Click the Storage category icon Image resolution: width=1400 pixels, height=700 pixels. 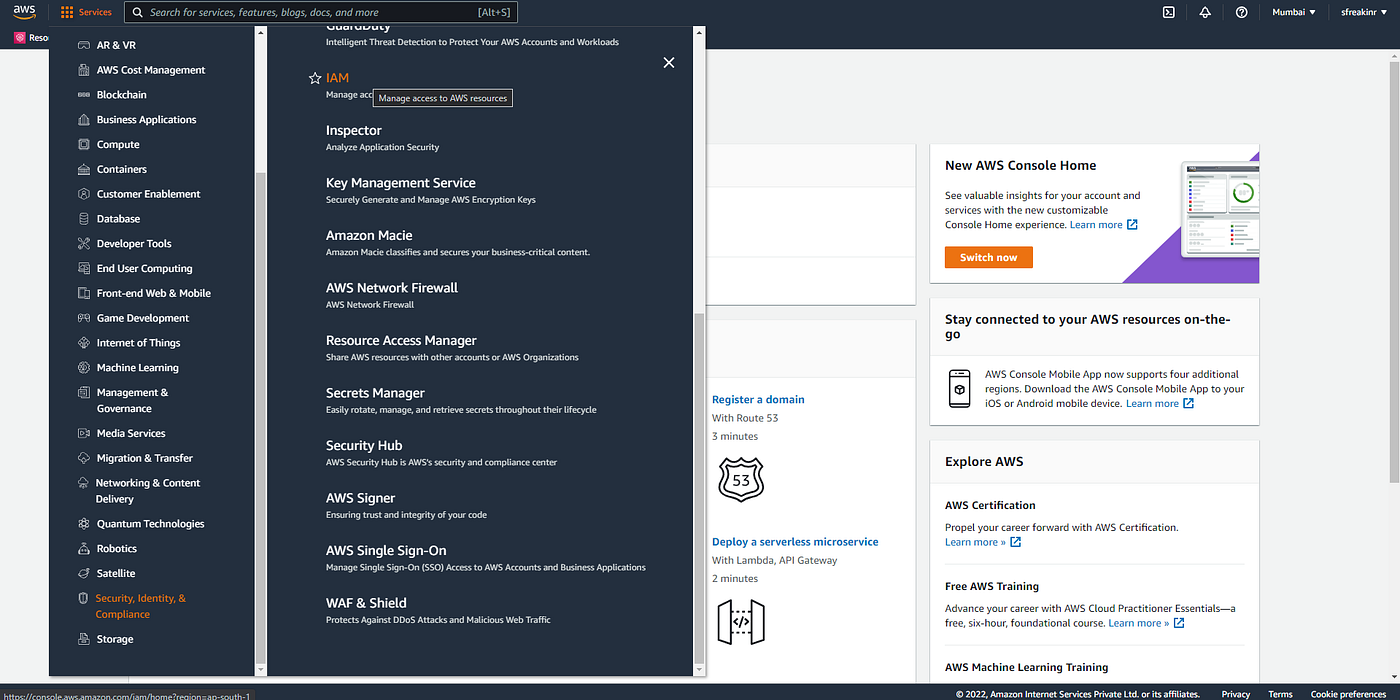[x=84, y=639]
